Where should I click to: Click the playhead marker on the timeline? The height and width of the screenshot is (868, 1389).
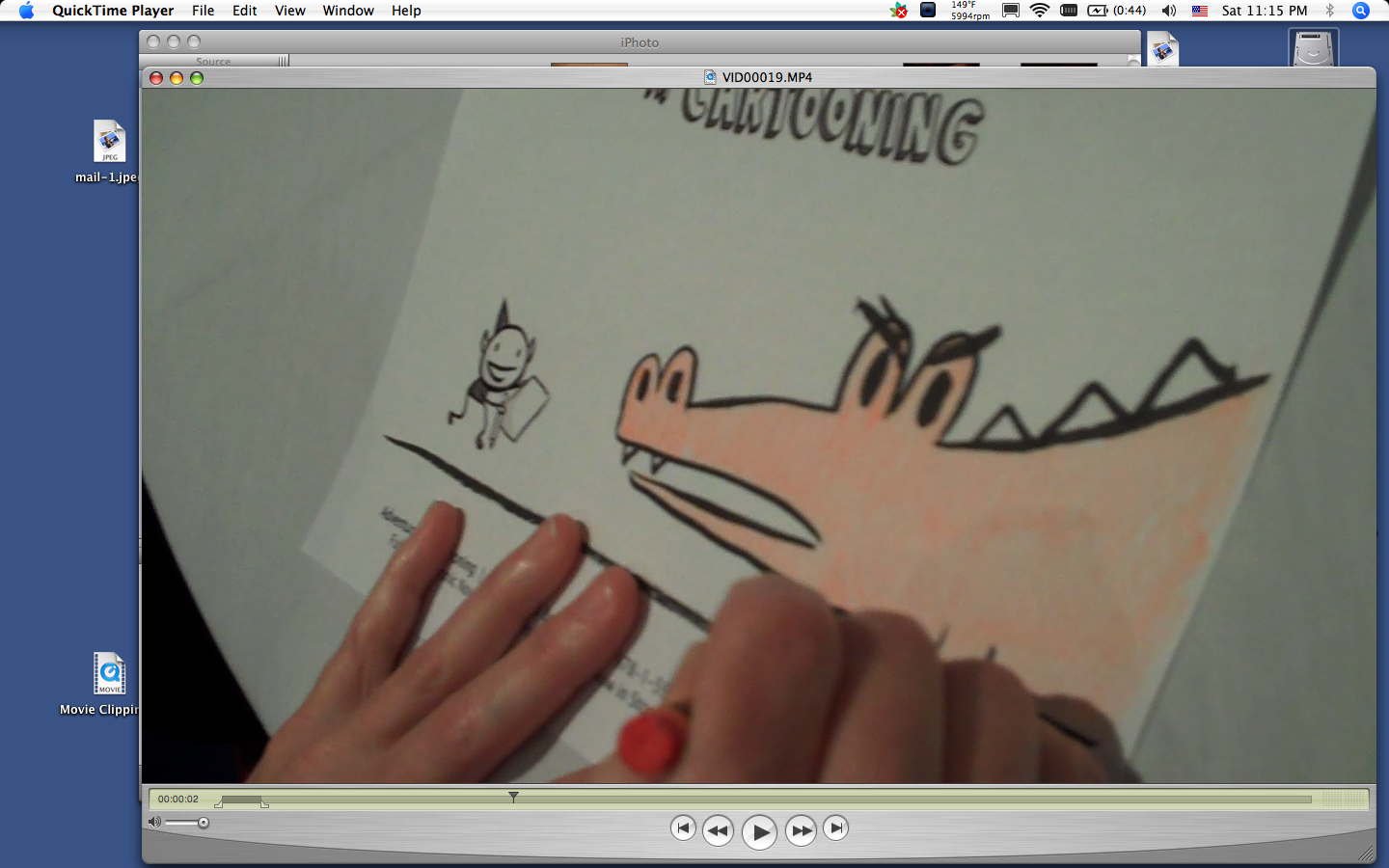point(513,797)
